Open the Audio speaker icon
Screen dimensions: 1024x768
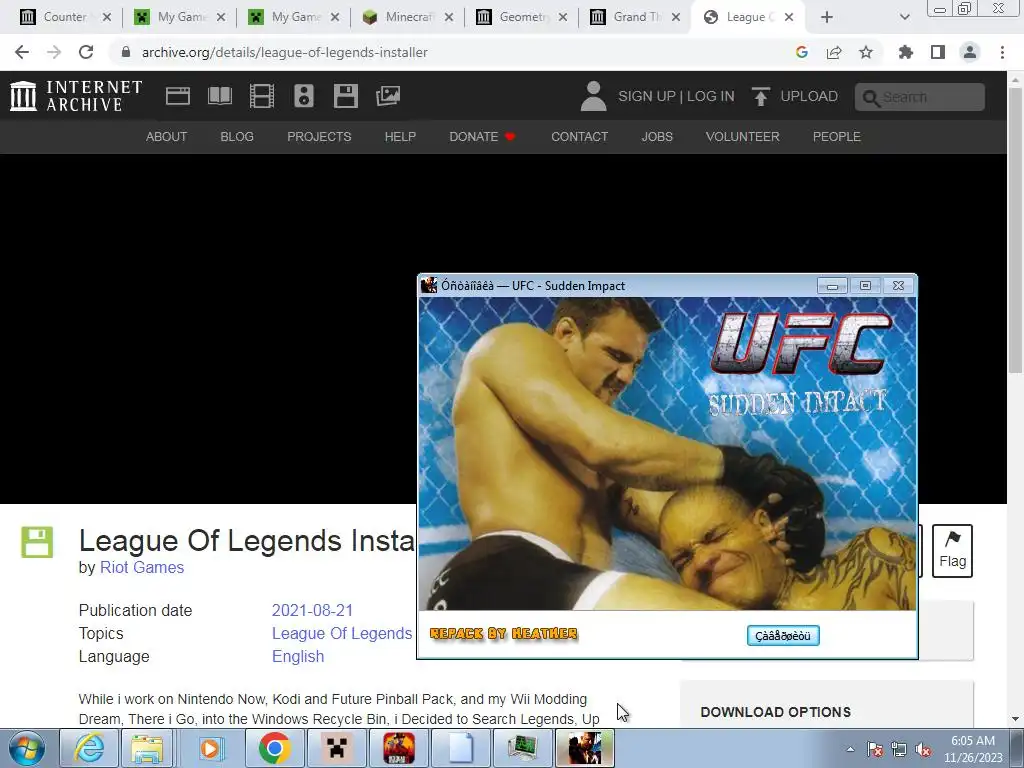pos(304,96)
